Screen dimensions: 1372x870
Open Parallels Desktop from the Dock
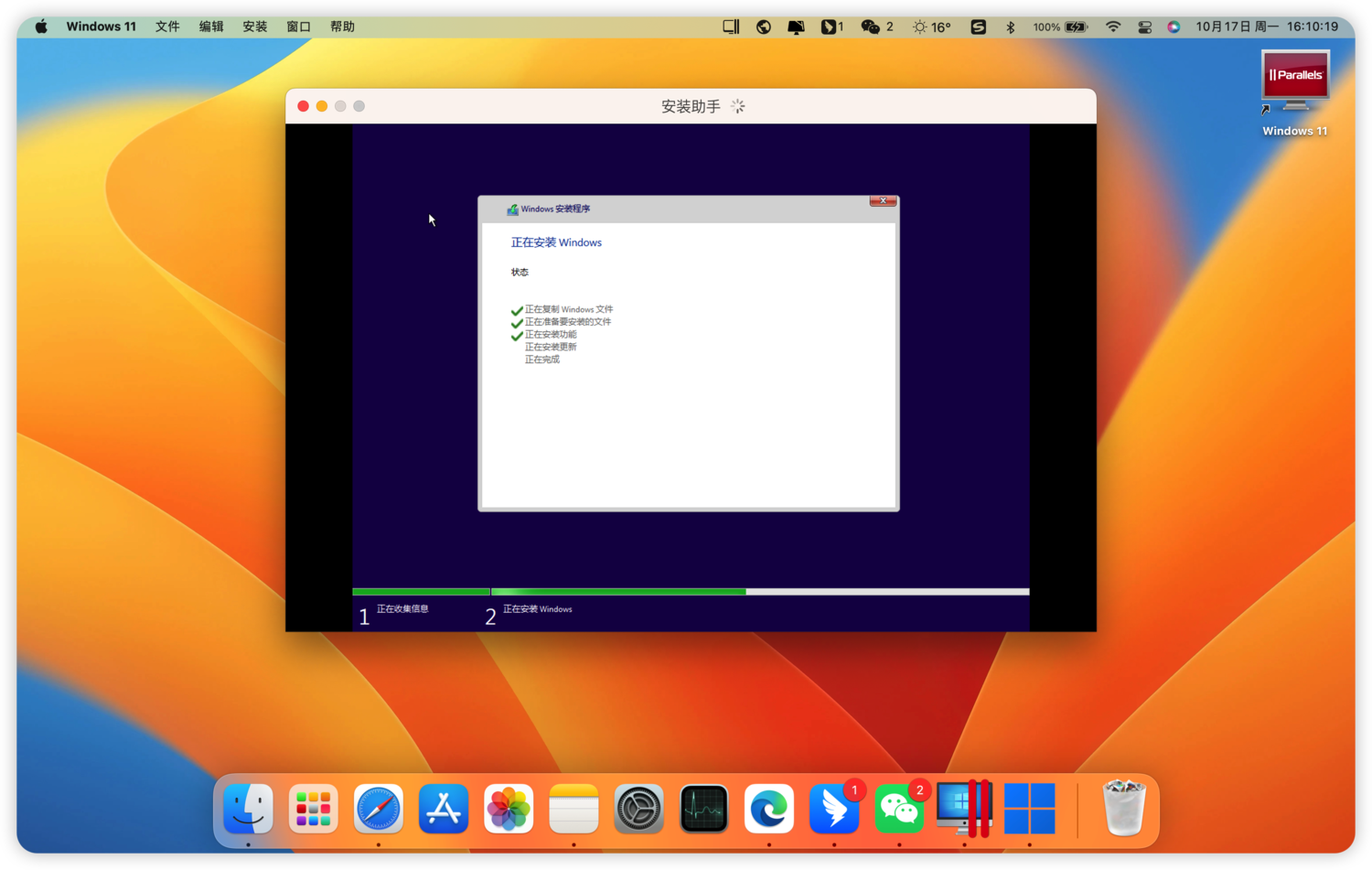[964, 809]
